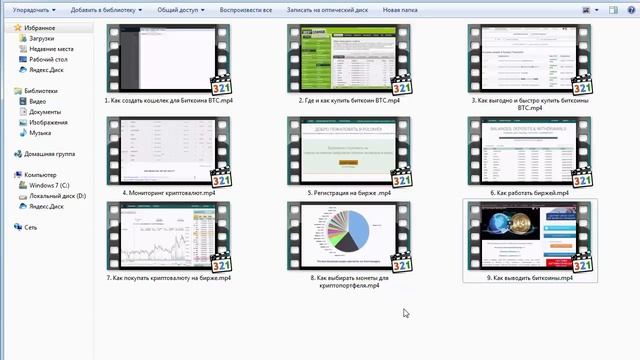640x360 pixels.
Task: Select Избранное star icon in sidebar
Action: (18, 28)
